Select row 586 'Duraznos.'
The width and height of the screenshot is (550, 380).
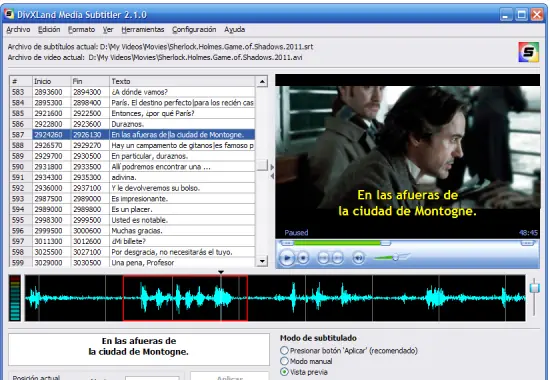132,124
